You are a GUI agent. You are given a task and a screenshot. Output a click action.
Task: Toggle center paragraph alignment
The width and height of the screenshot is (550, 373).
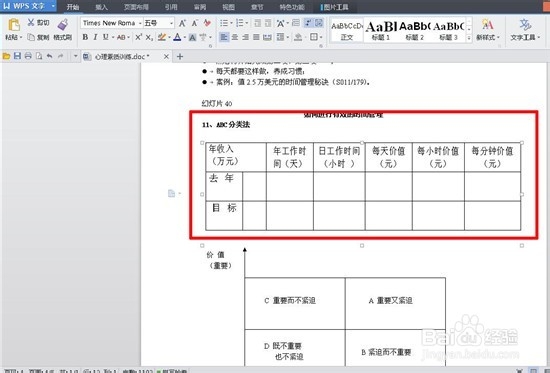[235, 37]
